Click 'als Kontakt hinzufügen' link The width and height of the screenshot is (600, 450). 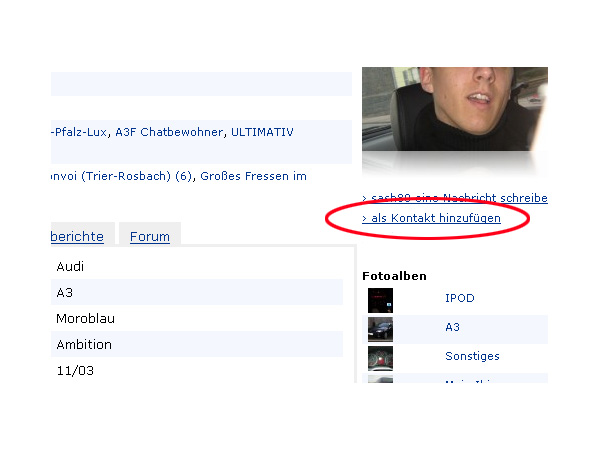(x=435, y=218)
